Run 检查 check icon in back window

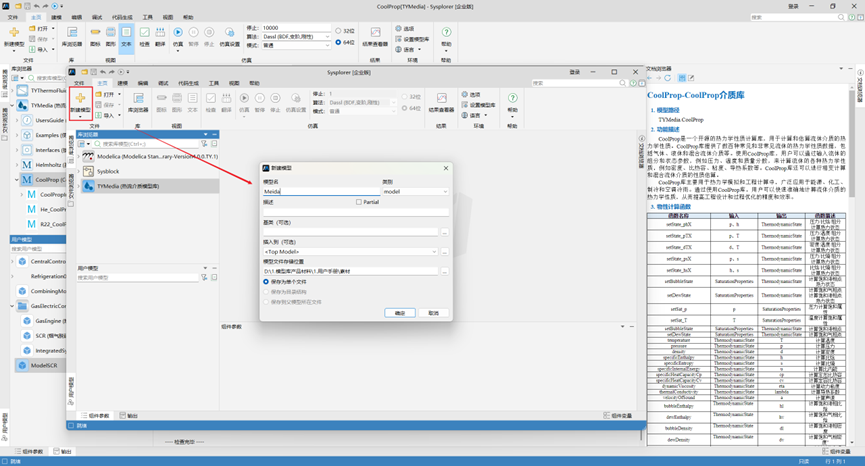pyautogui.click(x=145, y=33)
